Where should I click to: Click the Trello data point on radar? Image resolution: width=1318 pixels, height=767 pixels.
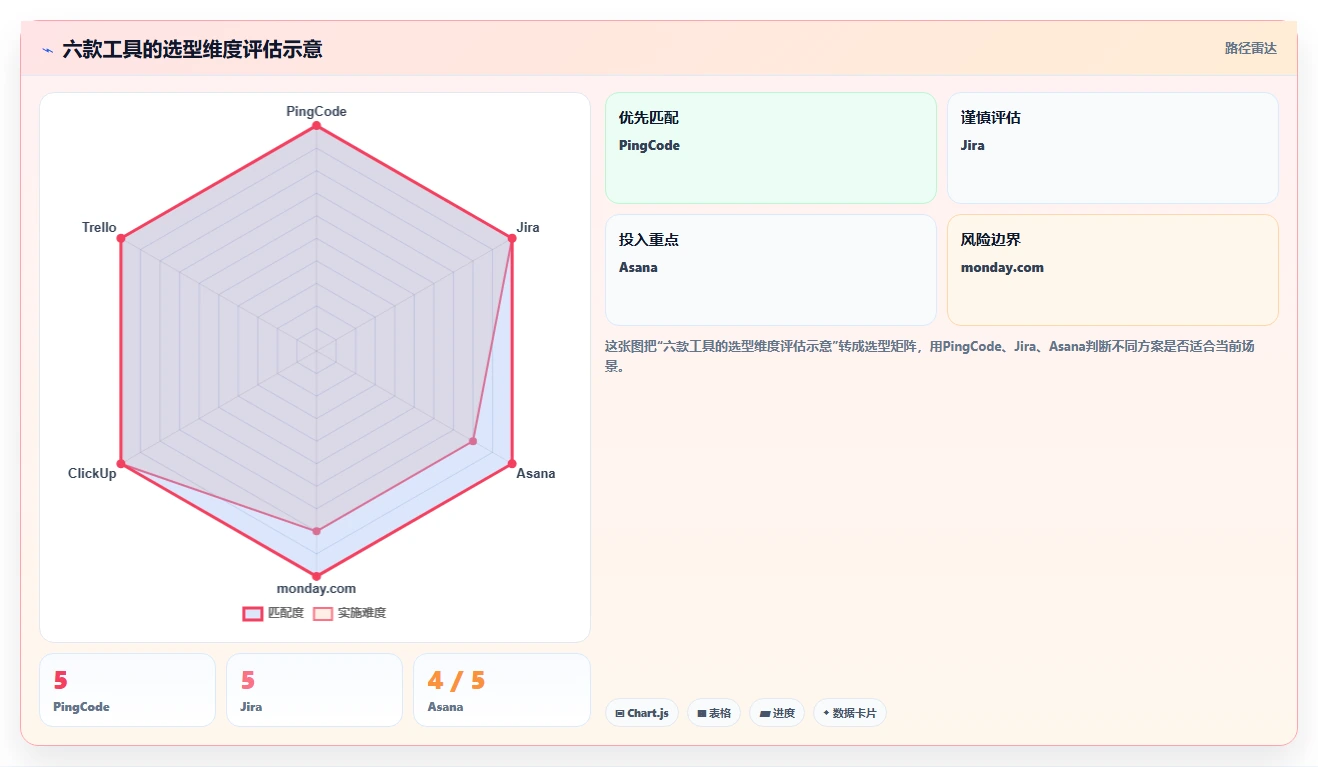point(121,238)
